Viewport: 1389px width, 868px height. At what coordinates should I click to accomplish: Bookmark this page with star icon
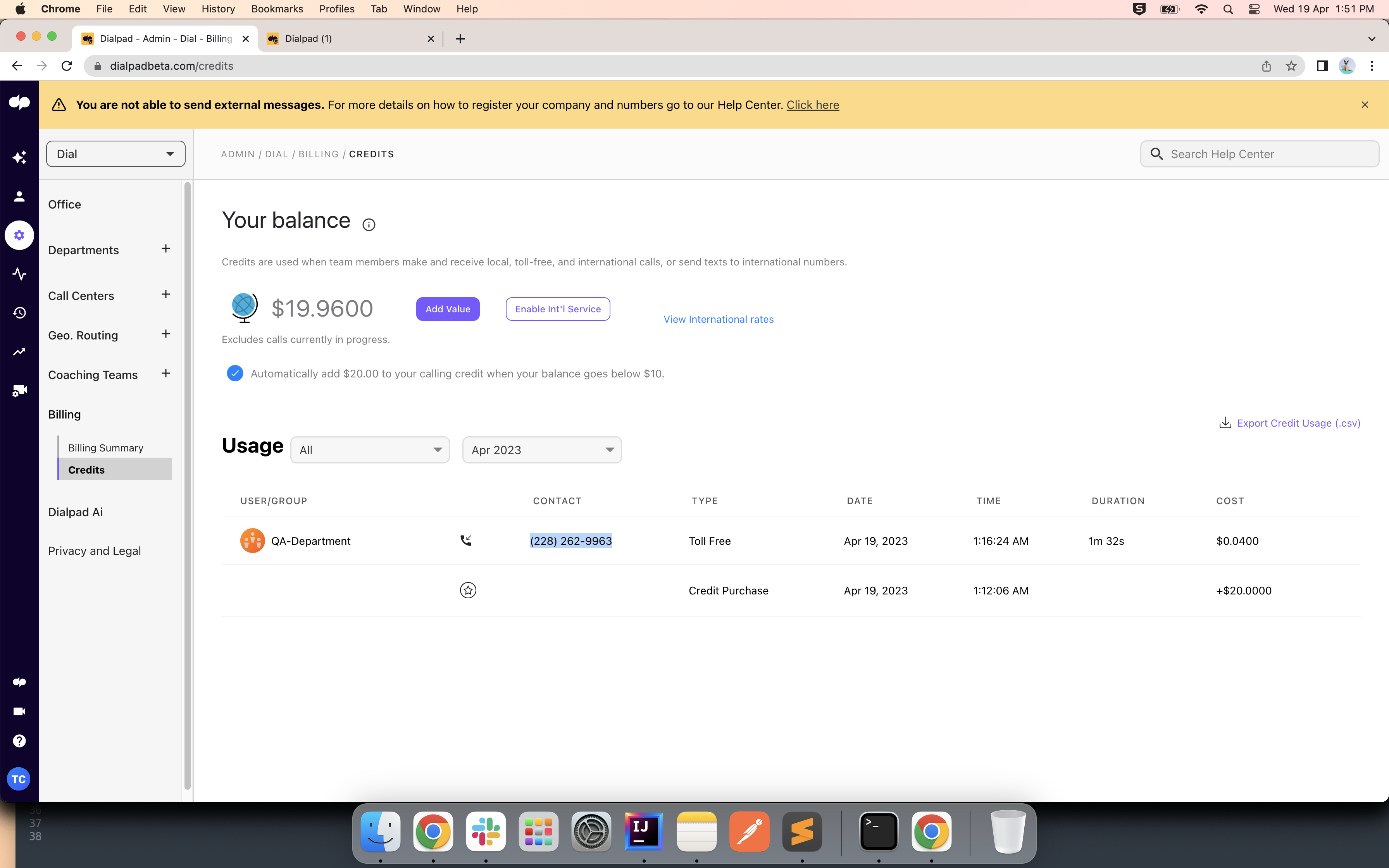tap(1291, 66)
